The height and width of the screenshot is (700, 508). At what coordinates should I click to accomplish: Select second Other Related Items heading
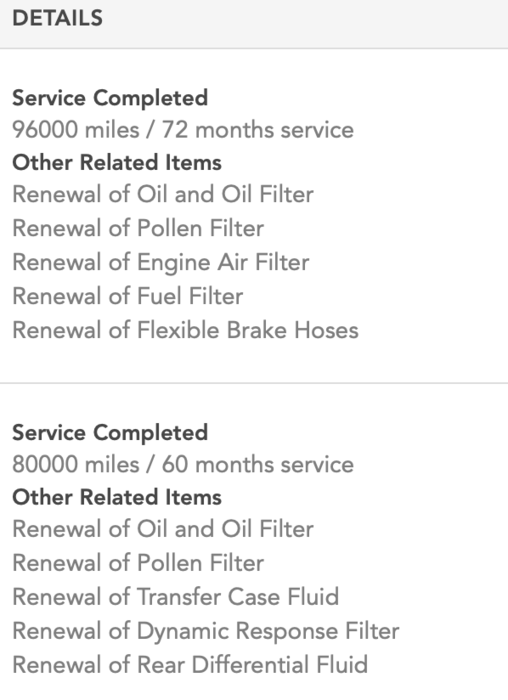click(x=117, y=497)
